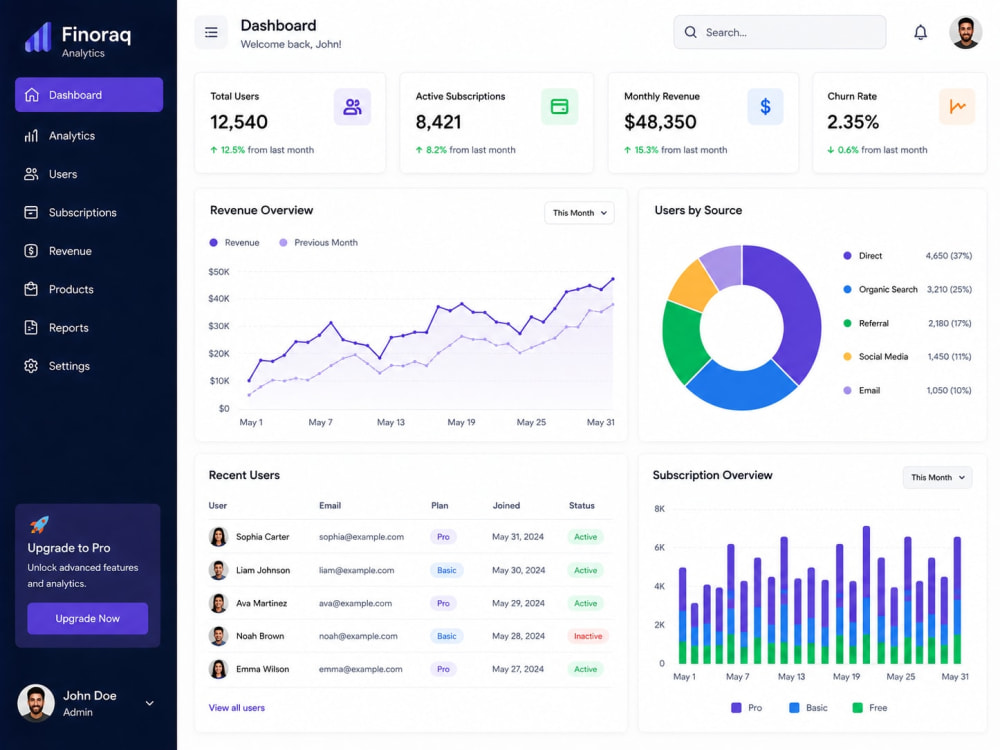1000x750 pixels.
Task: Click the profile avatar in header
Action: (x=965, y=32)
